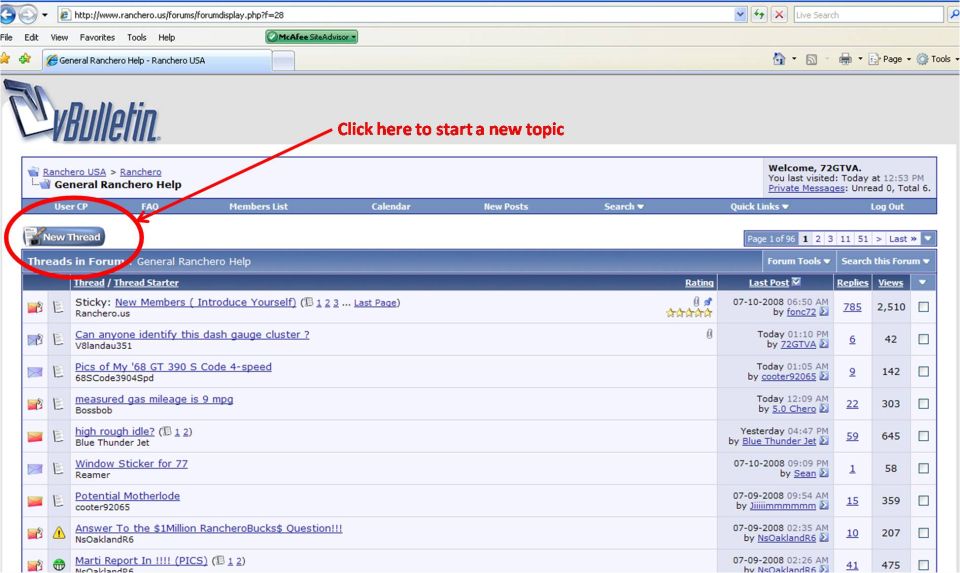
Task: Go to last post by Jiiiimmmmmm
Action: click(824, 506)
